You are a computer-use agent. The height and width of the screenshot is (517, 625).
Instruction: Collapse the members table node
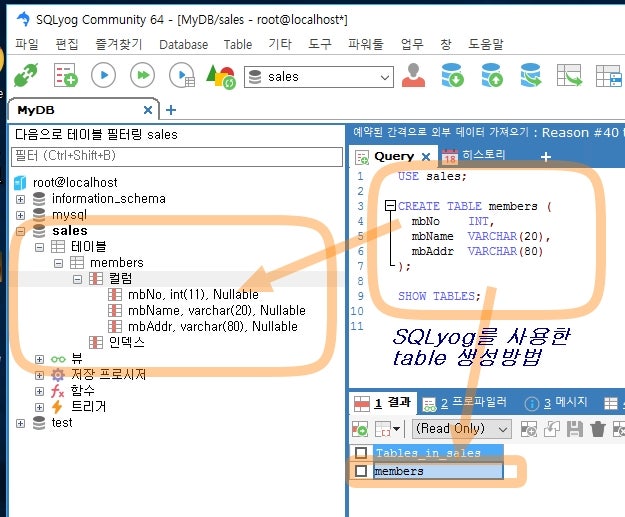coord(59,263)
